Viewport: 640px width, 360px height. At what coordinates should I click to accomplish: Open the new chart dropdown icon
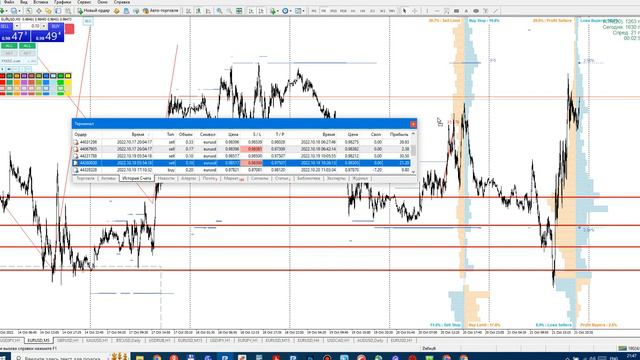point(3,11)
